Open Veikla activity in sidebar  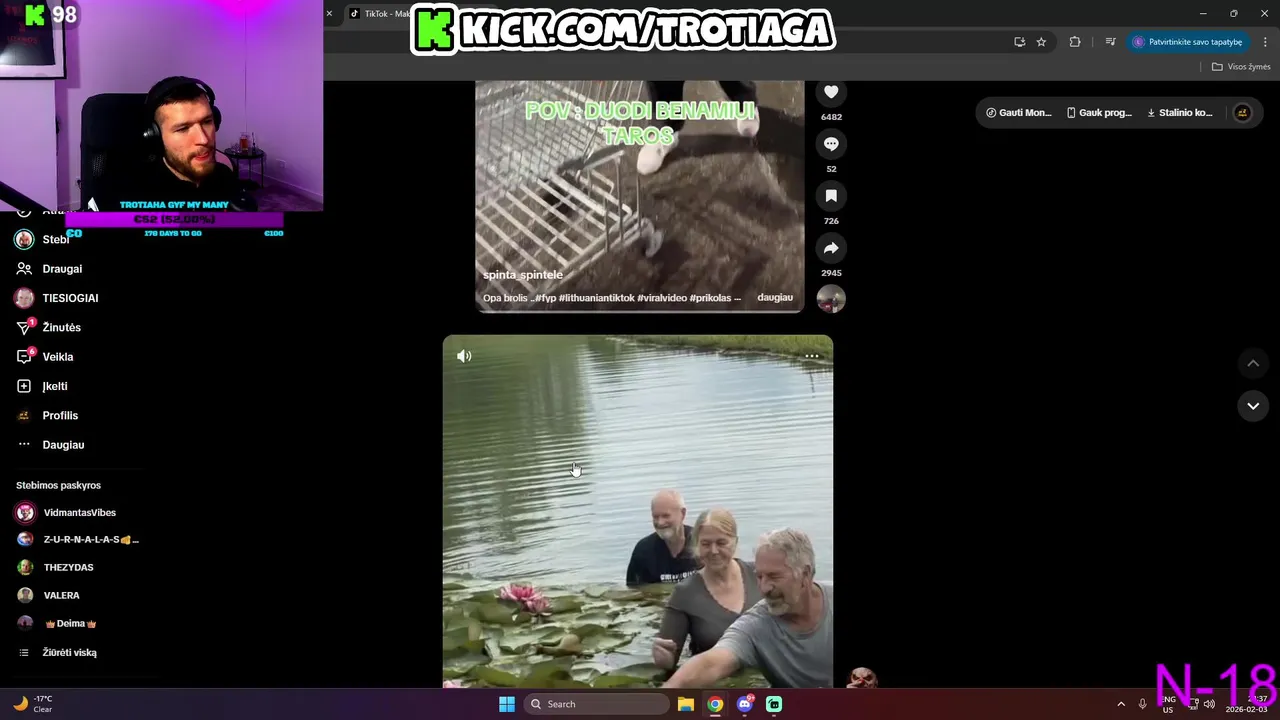58,357
